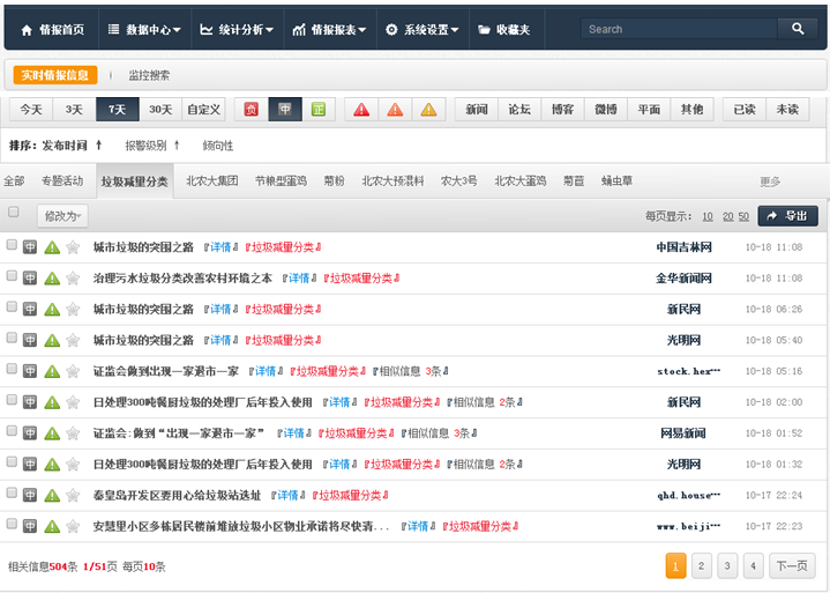Viewport: 830px width, 594px height.
Task: Open the 系统设置 dropdown menu
Action: pos(422,30)
